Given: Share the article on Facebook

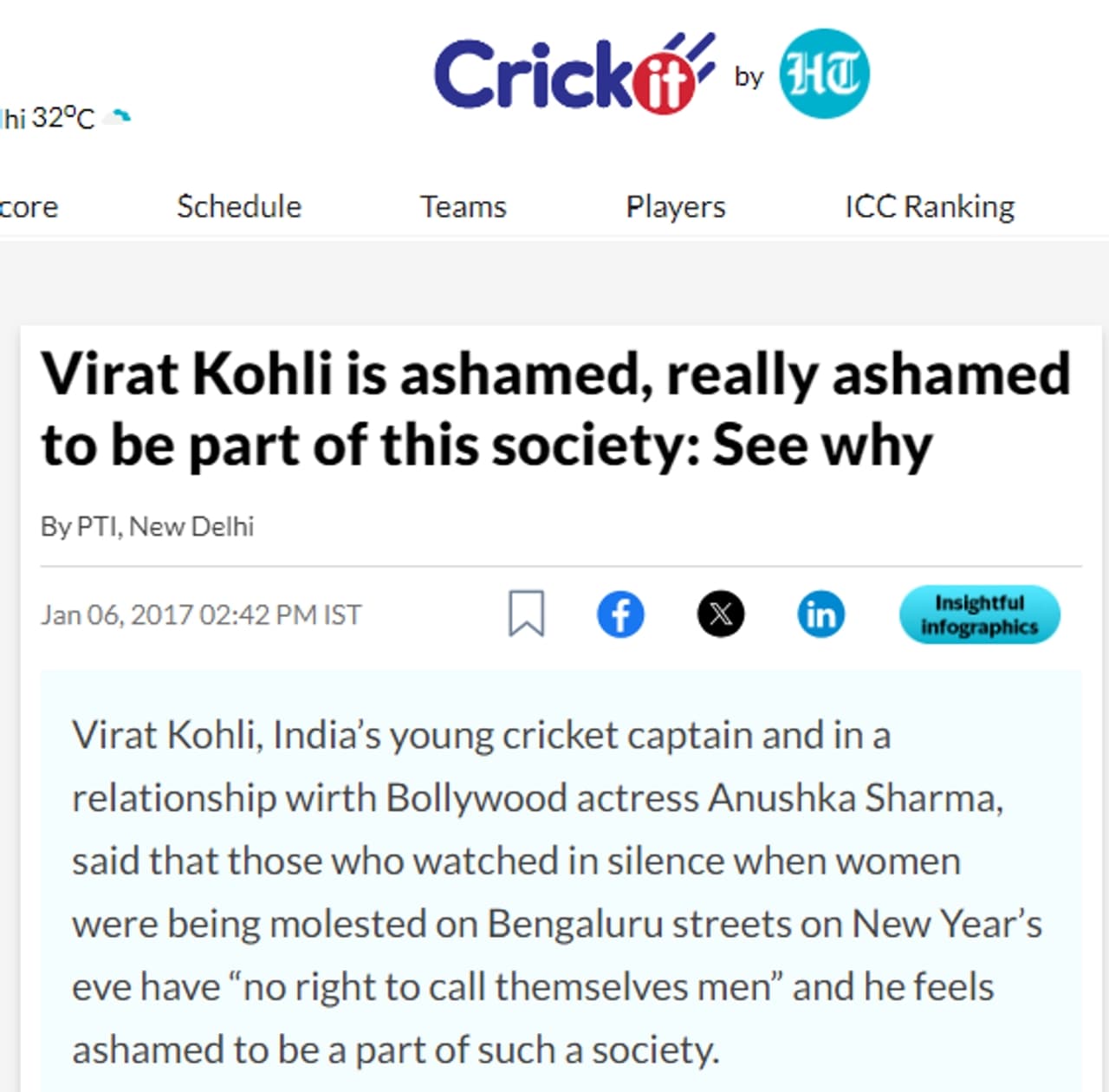Looking at the screenshot, I should point(620,614).
